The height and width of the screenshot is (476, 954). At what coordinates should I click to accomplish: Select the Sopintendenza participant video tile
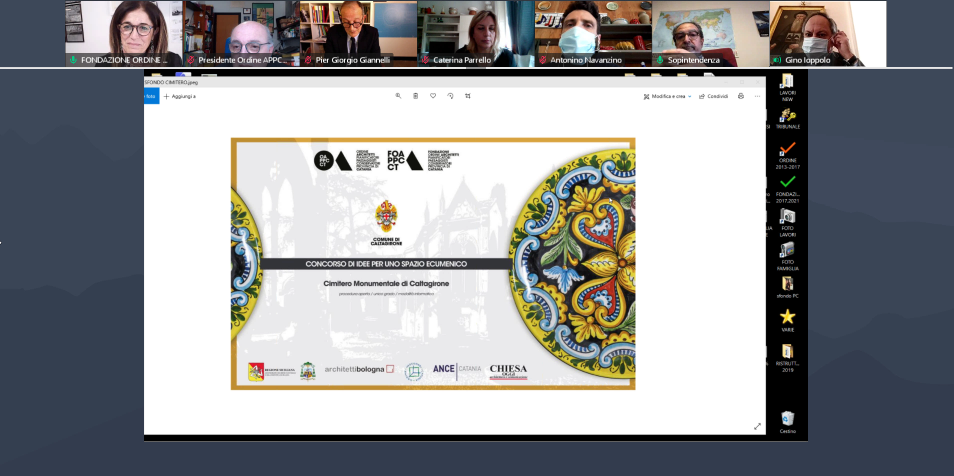pyautogui.click(x=711, y=33)
